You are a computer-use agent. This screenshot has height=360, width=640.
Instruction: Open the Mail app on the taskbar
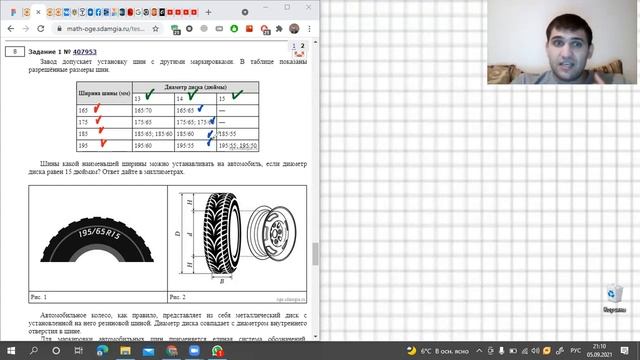pyautogui.click(x=148, y=351)
